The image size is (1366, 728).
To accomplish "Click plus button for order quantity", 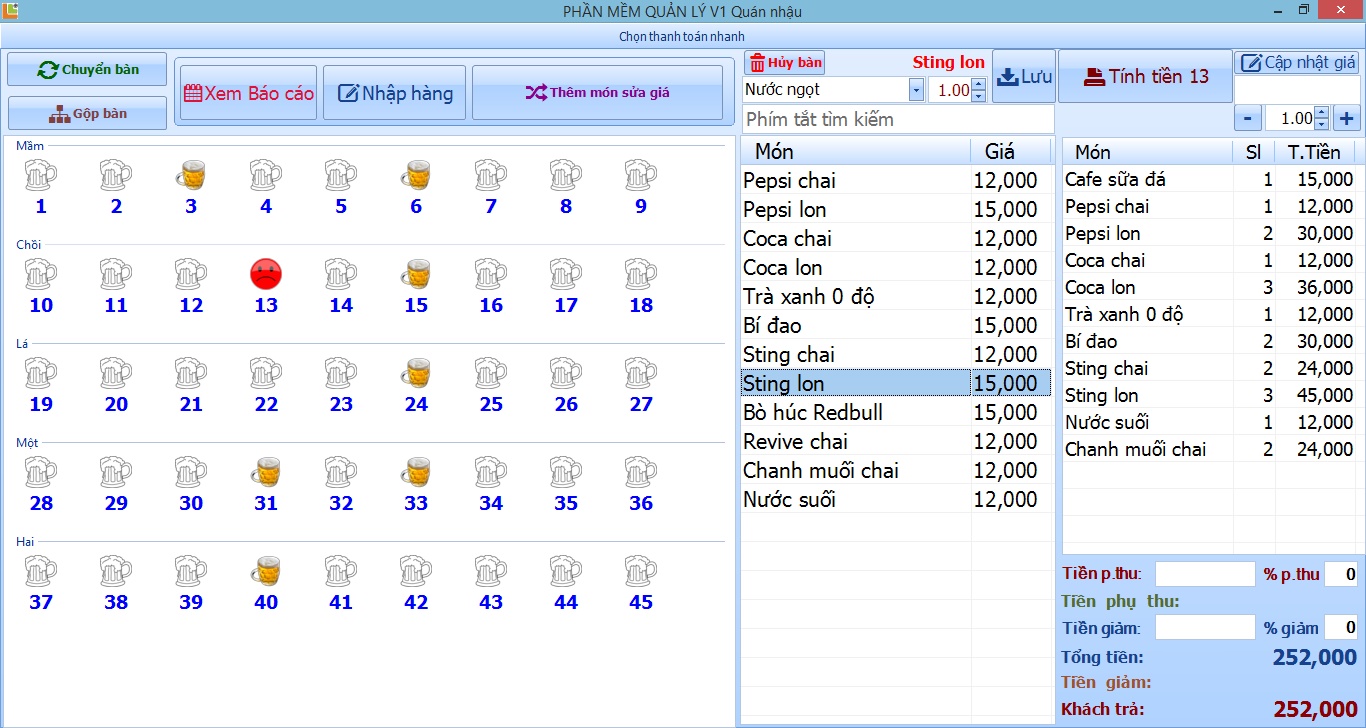I will click(x=1347, y=118).
